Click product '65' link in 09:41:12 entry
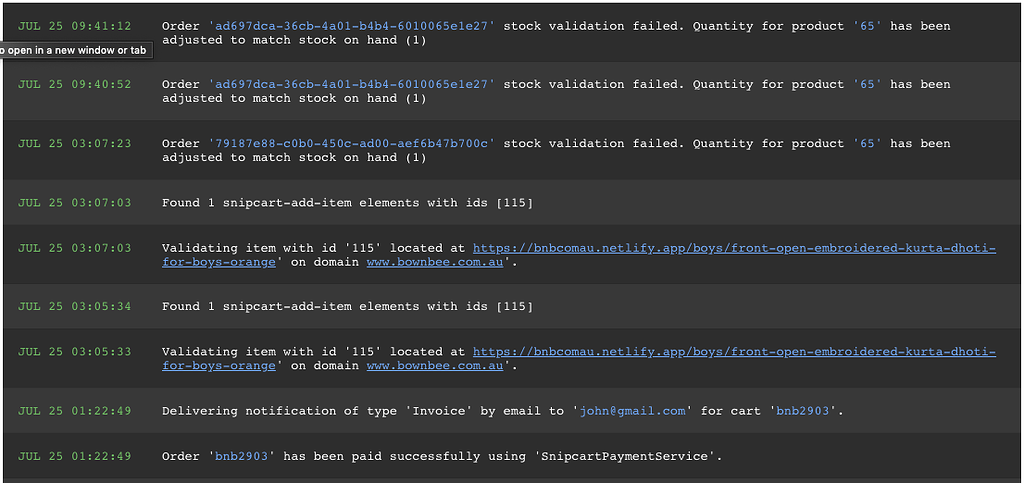The height and width of the screenshot is (483, 1024). point(867,26)
